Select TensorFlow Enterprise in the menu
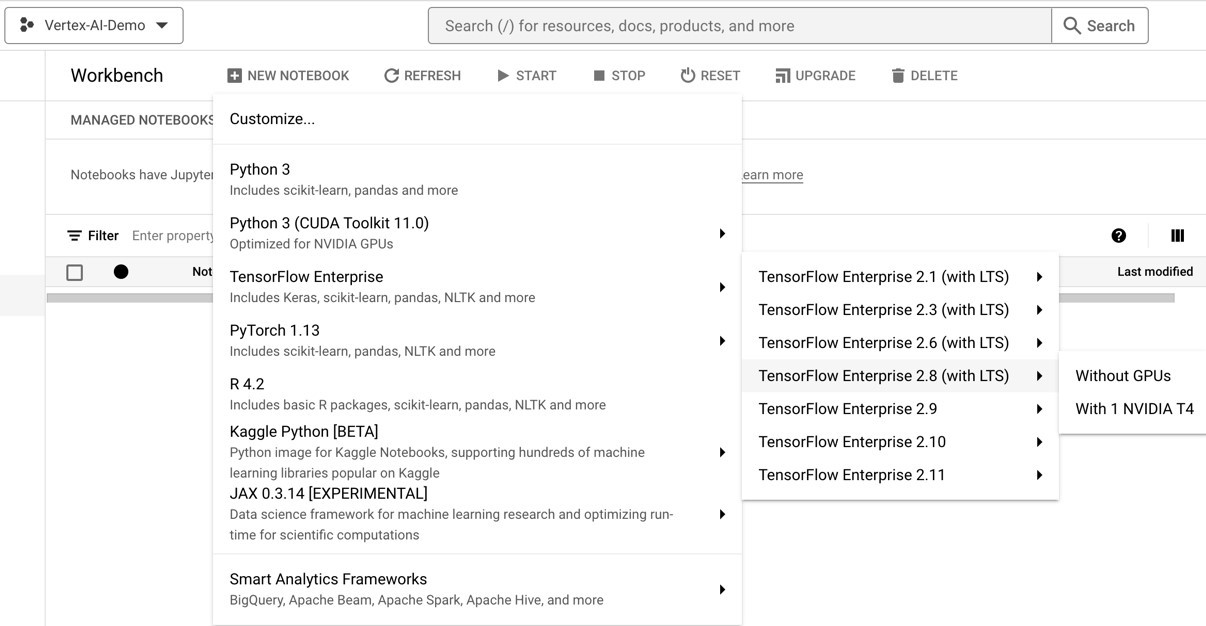 point(477,287)
